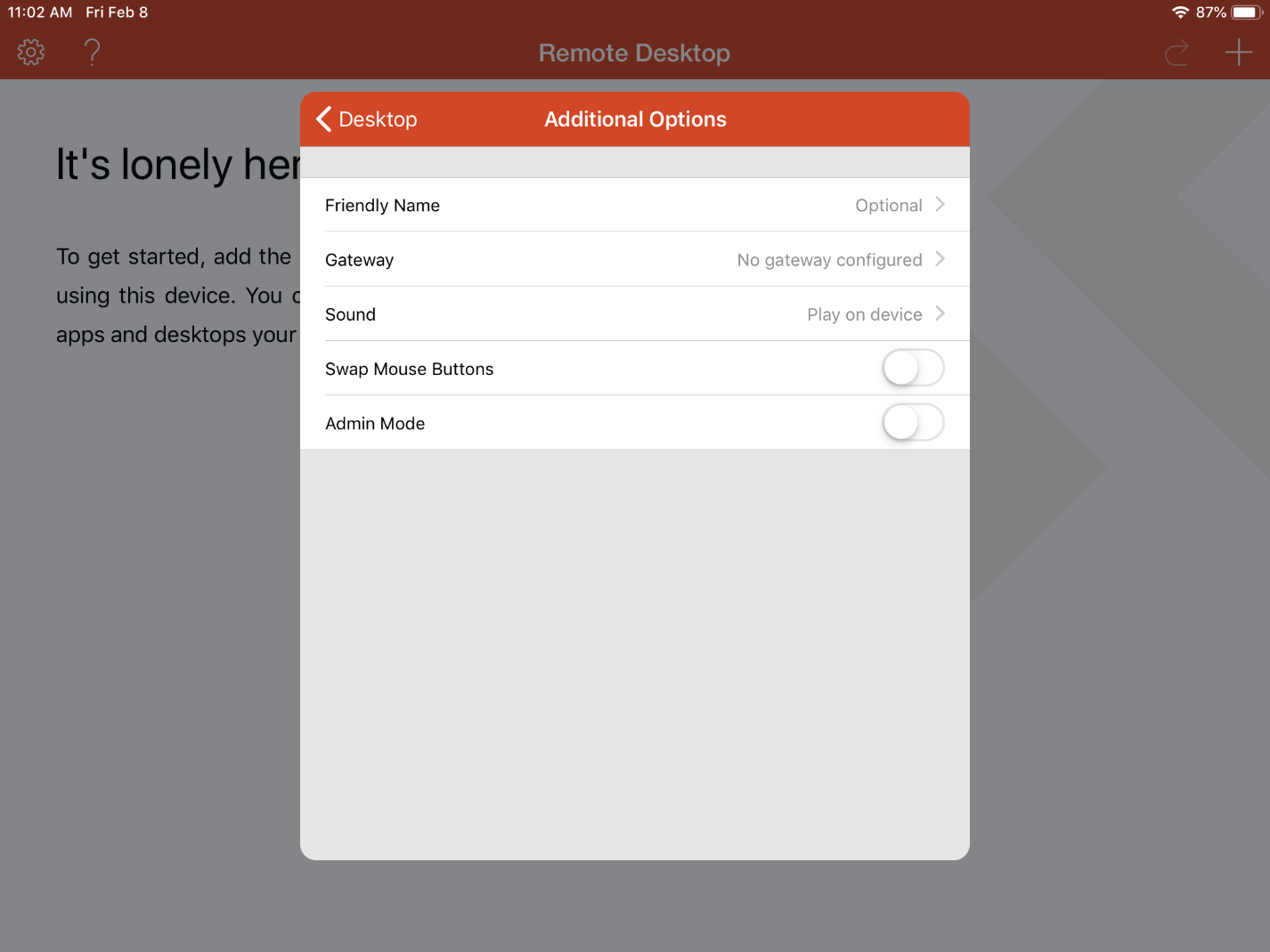Tap the Wi-Fi status icon
This screenshot has height=952, width=1270.
point(1180,12)
